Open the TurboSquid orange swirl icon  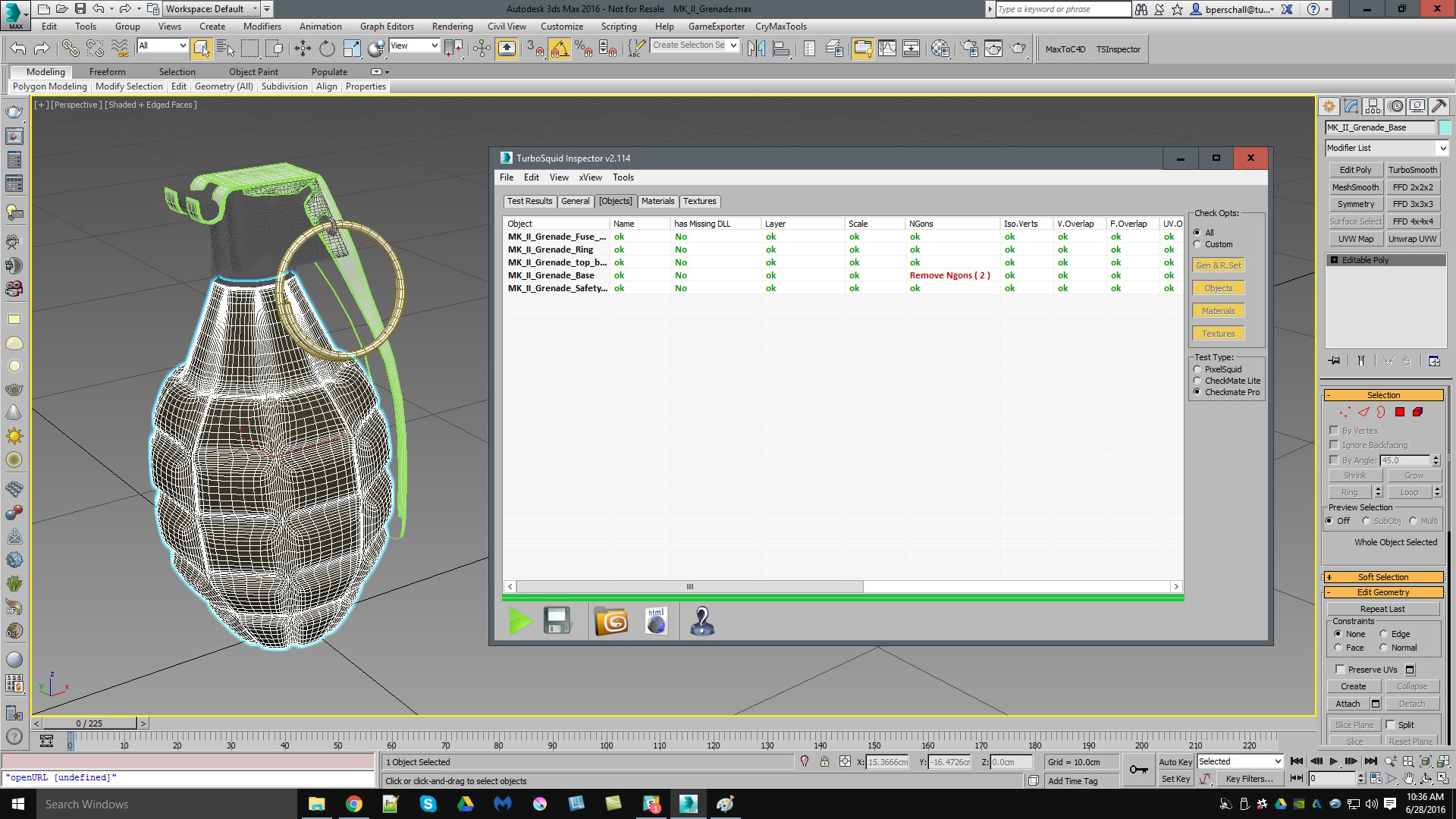(x=611, y=621)
